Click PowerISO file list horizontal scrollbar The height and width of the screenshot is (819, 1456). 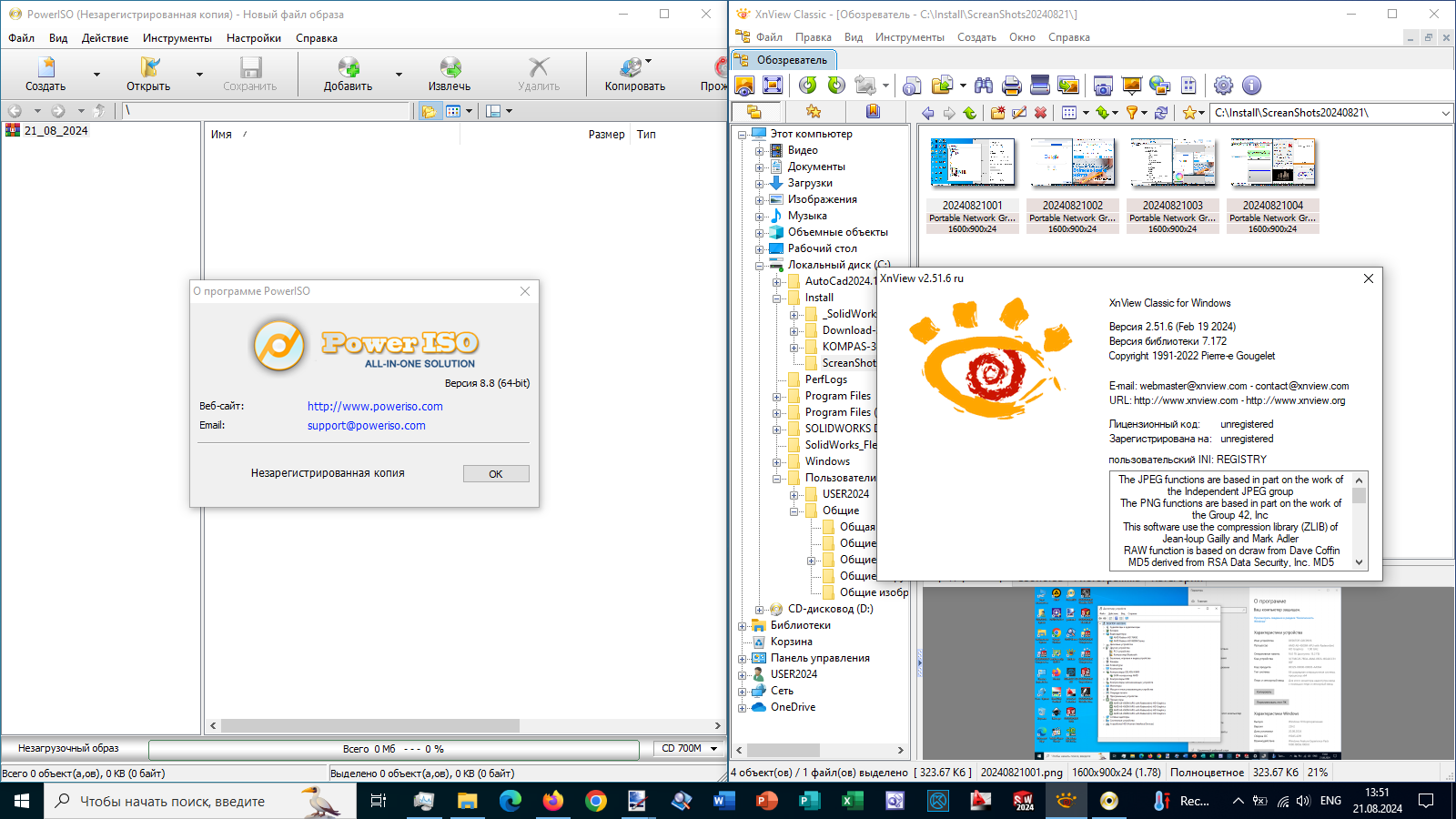(463, 726)
